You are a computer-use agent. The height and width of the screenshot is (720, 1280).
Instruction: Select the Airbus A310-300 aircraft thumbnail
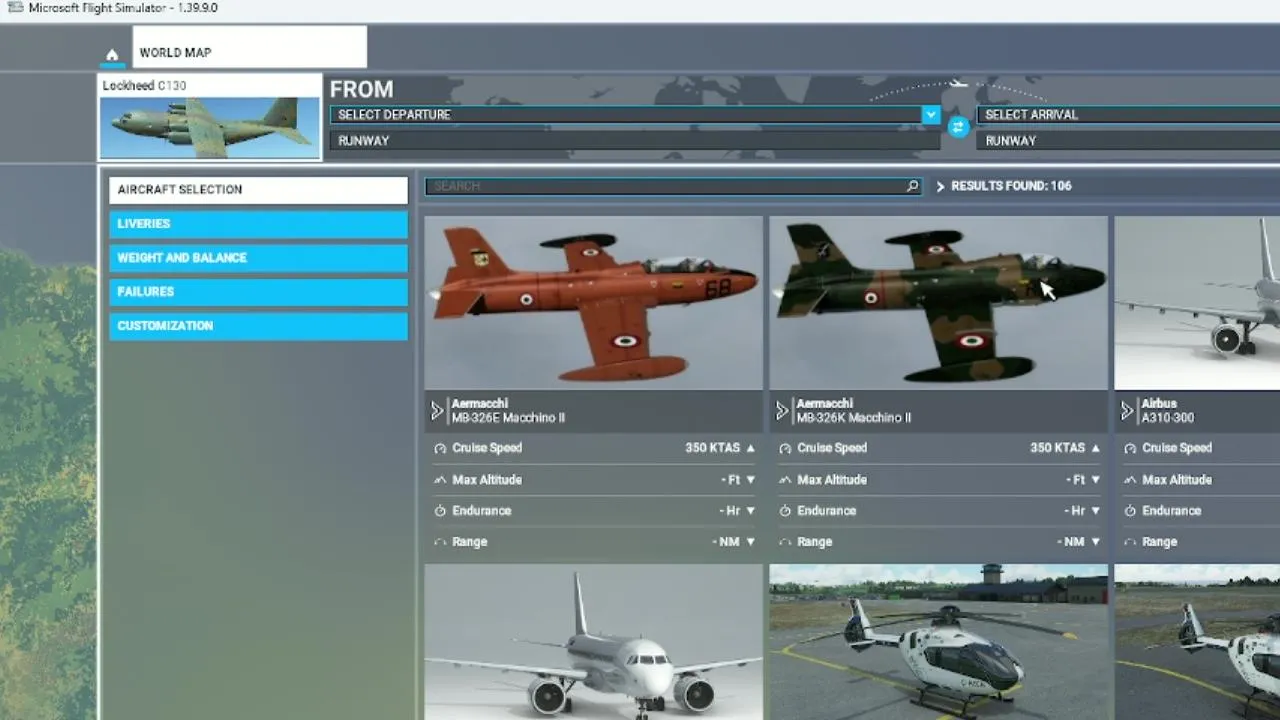click(x=1197, y=303)
